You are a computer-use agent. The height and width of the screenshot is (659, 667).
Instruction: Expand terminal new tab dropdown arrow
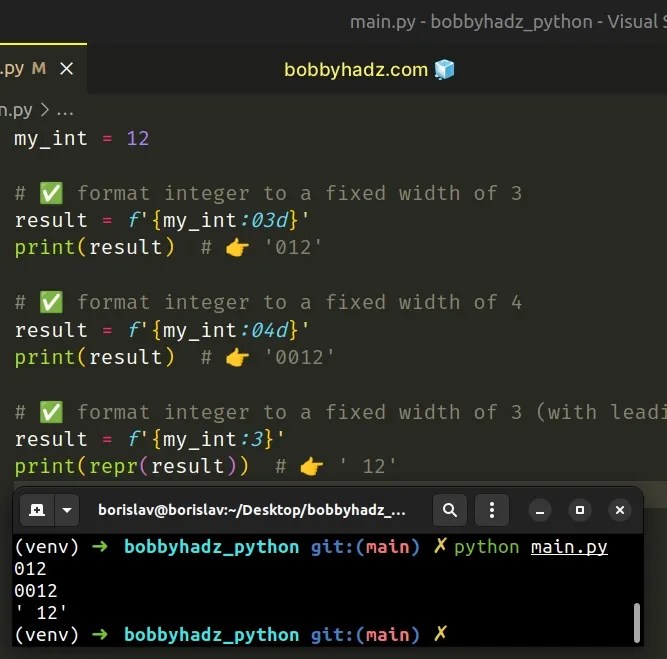(x=67, y=510)
